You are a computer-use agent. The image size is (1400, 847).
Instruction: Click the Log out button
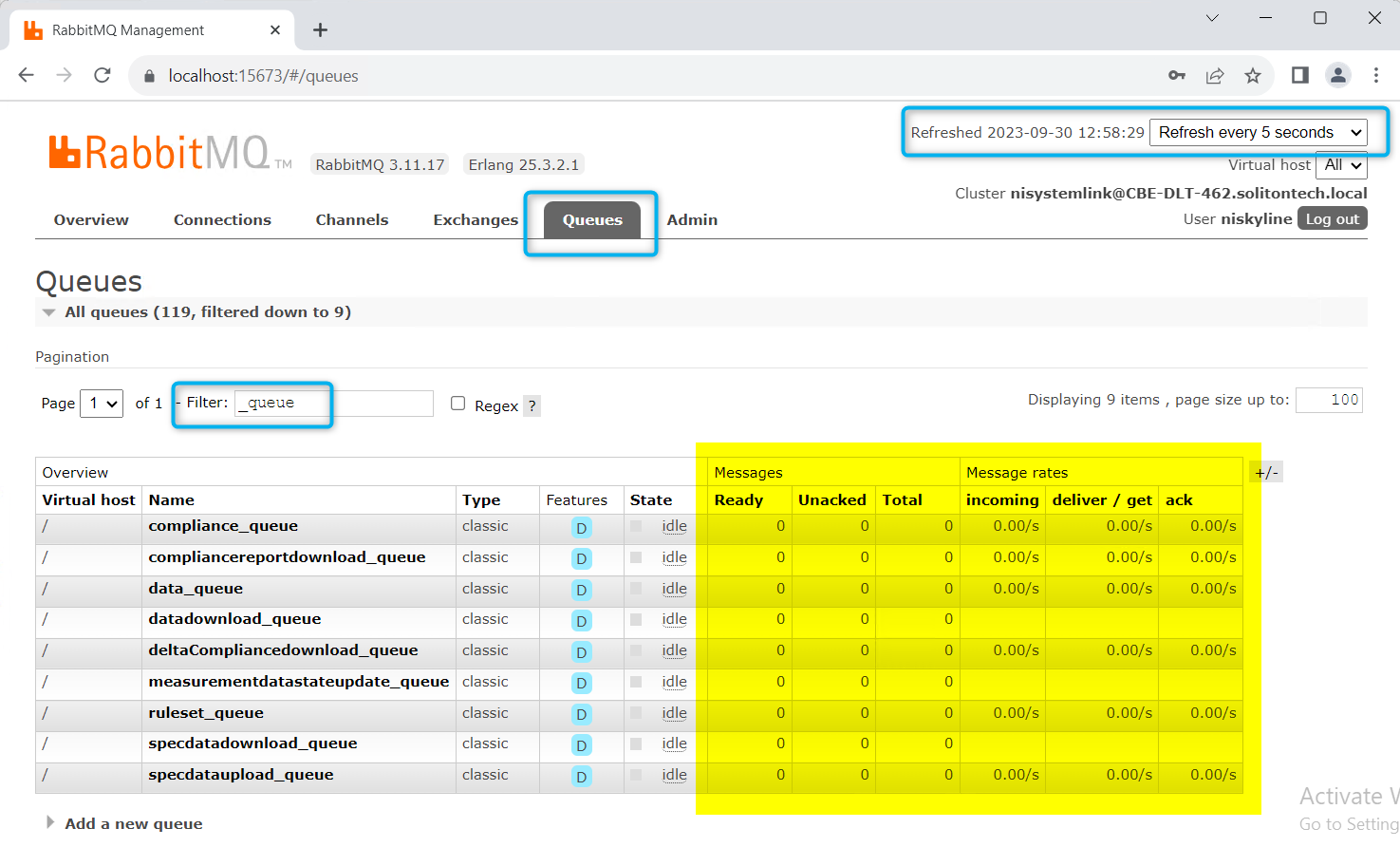coord(1333,218)
